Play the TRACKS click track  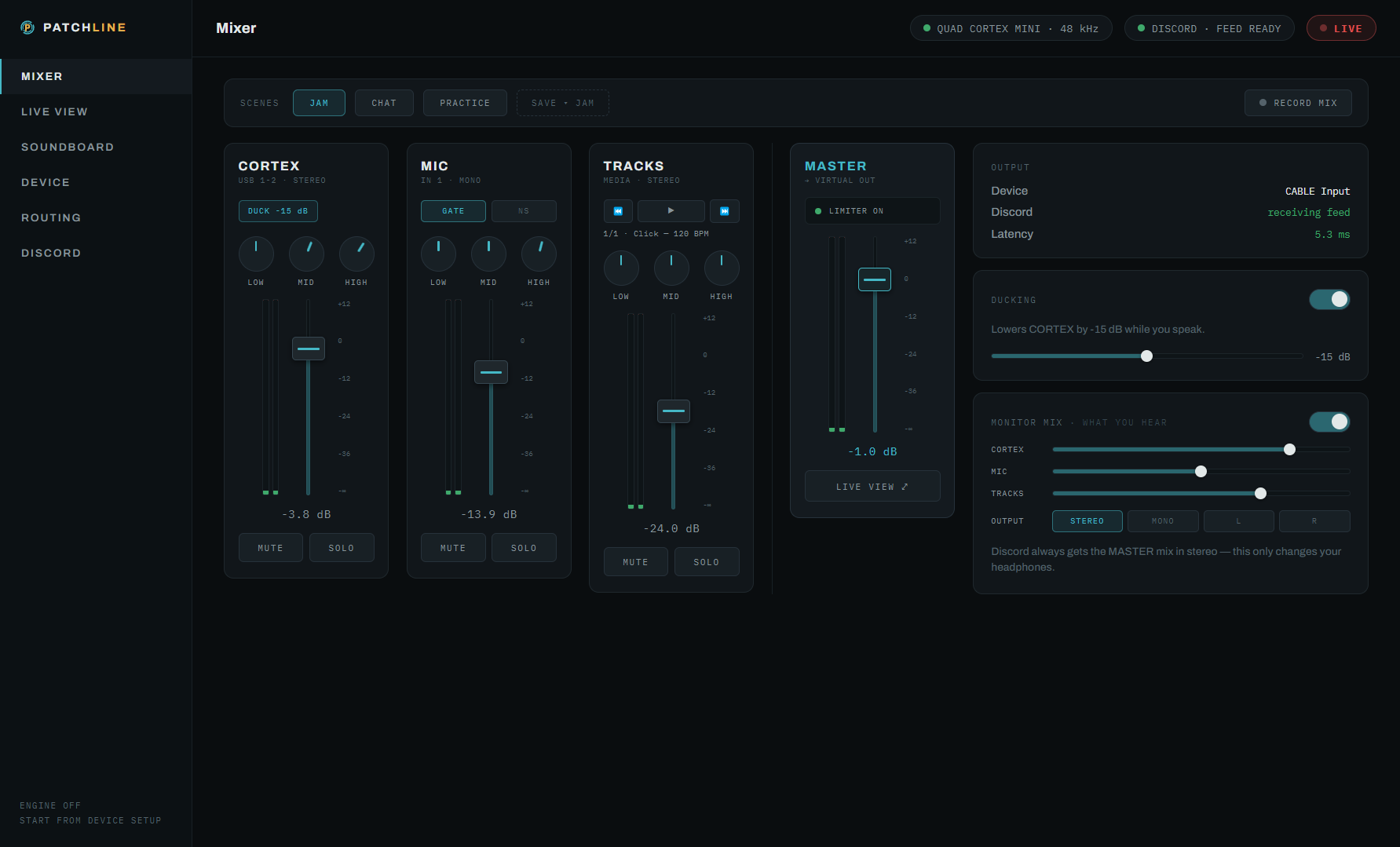[671, 211]
